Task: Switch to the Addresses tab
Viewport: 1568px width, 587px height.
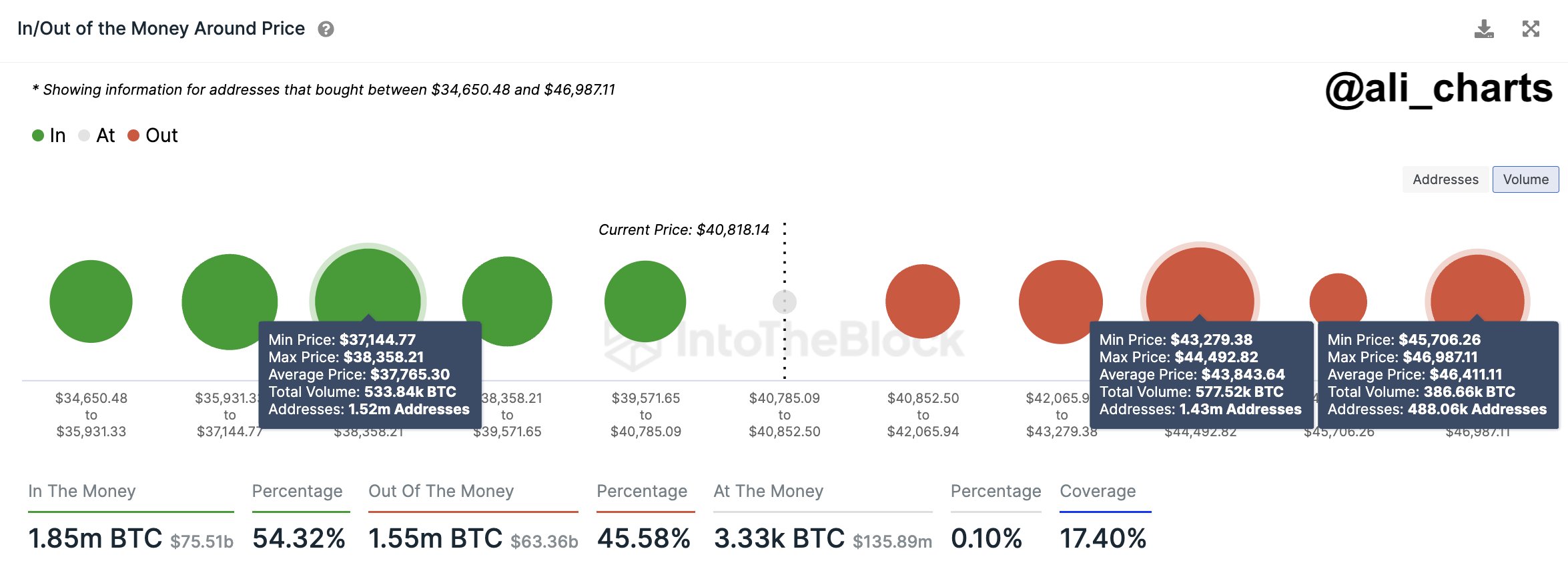Action: 1445,179
